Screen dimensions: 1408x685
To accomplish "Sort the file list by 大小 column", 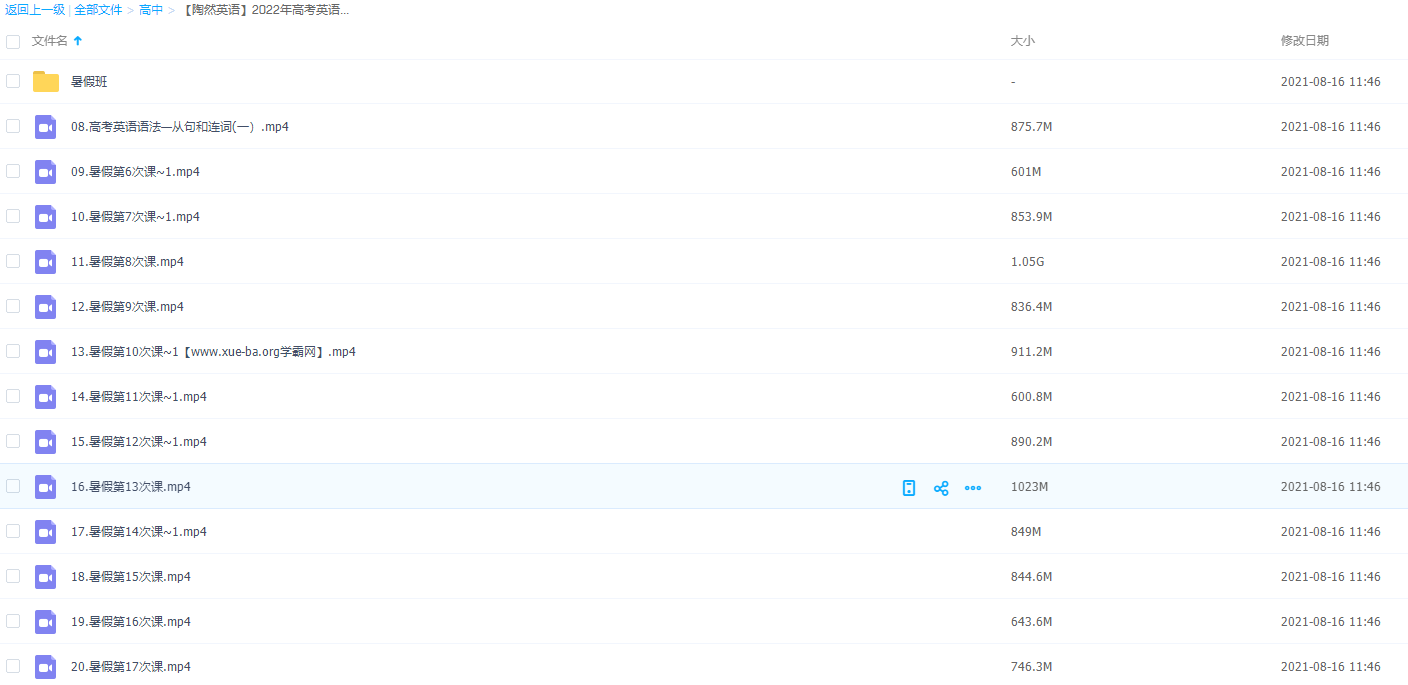I will pos(1022,41).
